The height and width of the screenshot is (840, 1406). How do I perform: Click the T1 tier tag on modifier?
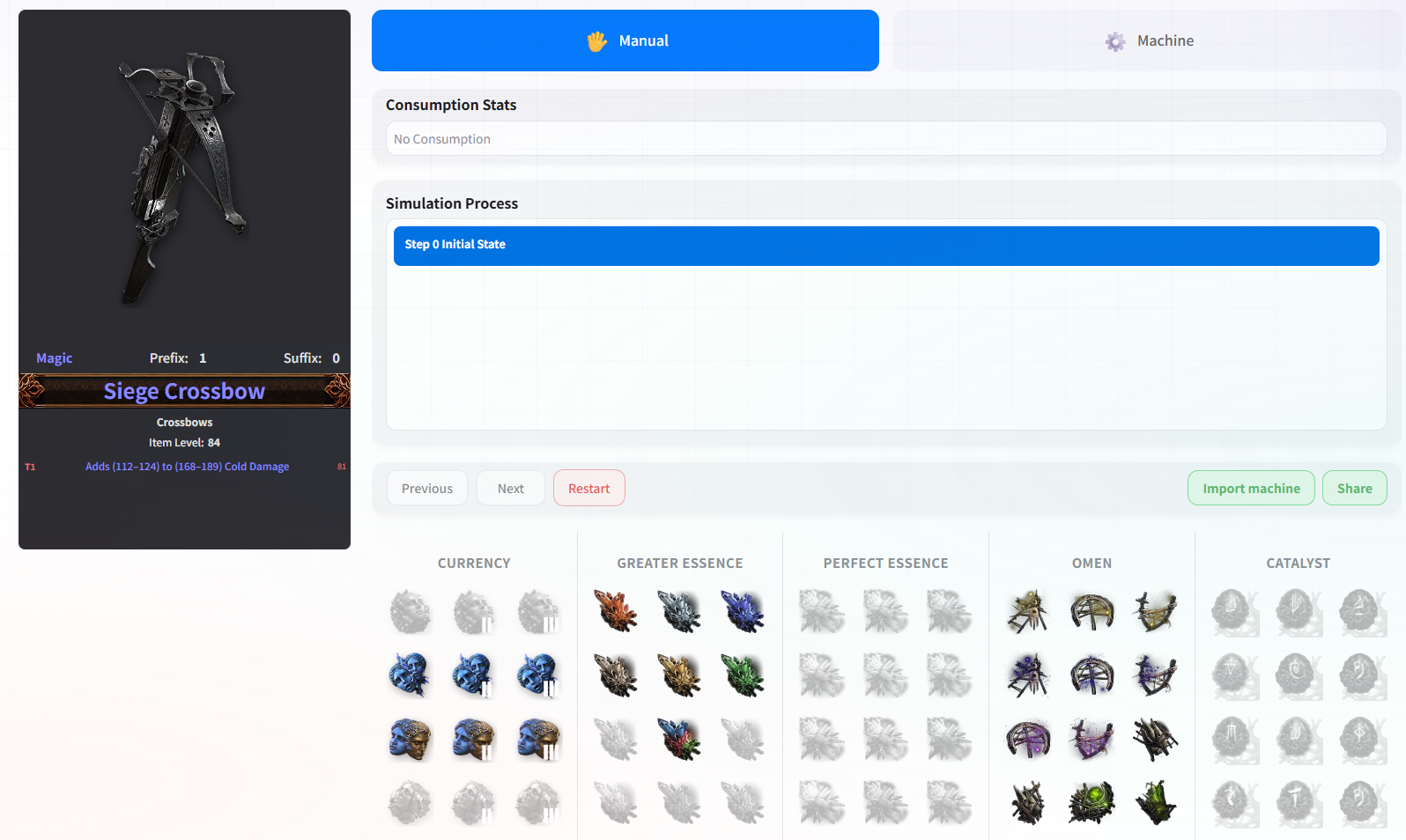coord(30,467)
